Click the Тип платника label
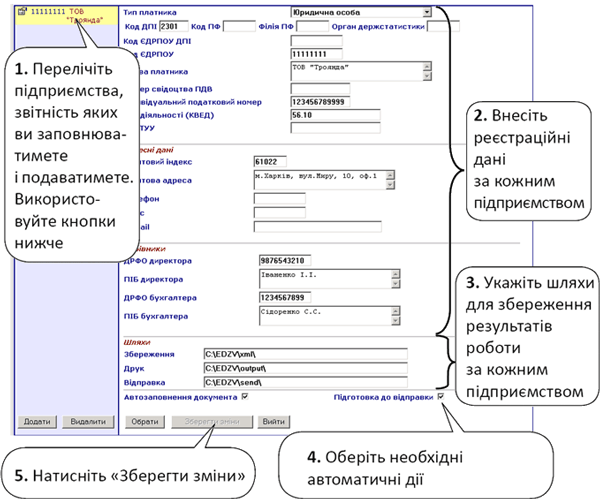Viewport: 600px width, 499px height. (x=150, y=13)
